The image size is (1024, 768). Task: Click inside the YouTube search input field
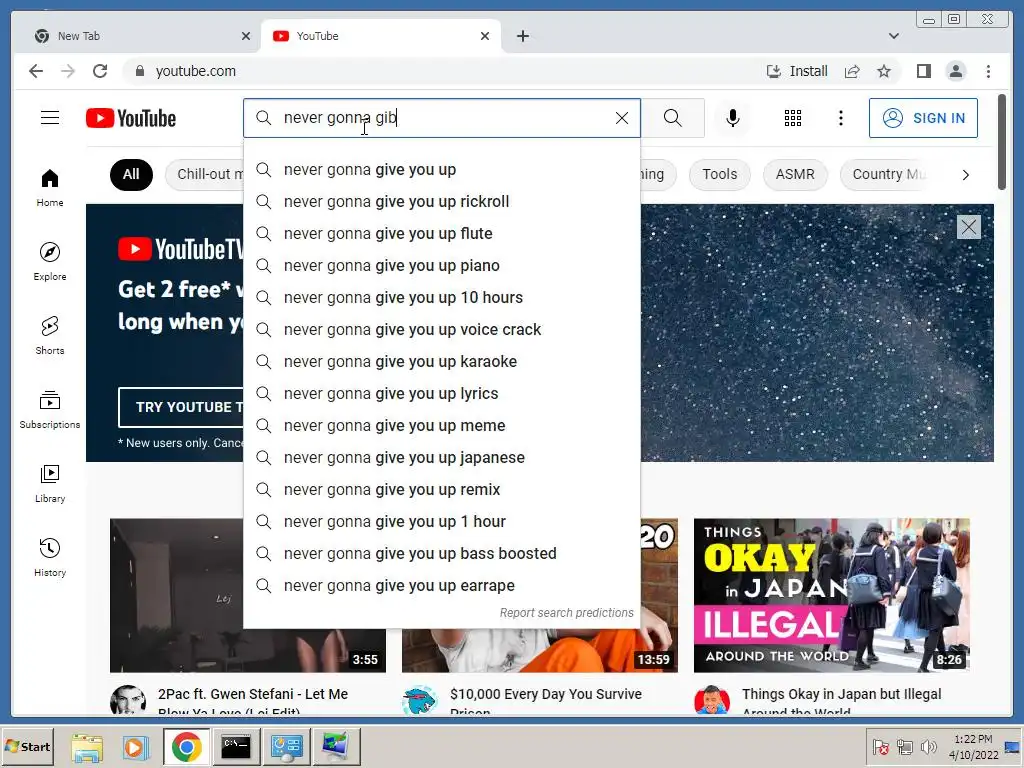(x=444, y=118)
